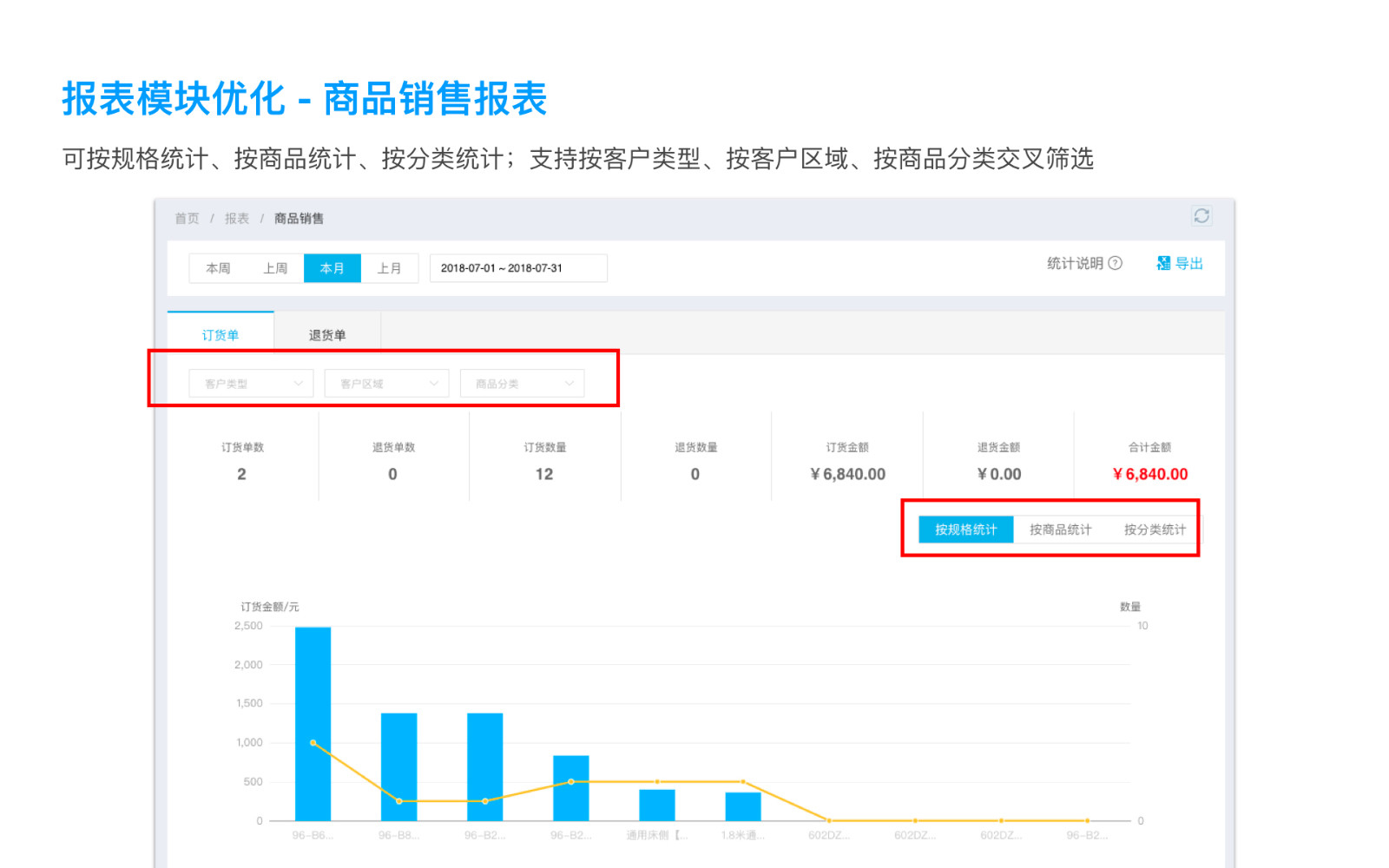The width and height of the screenshot is (1389, 868).
Task: Click the refresh icon in the breadcrumb bar
Action: tap(1201, 216)
